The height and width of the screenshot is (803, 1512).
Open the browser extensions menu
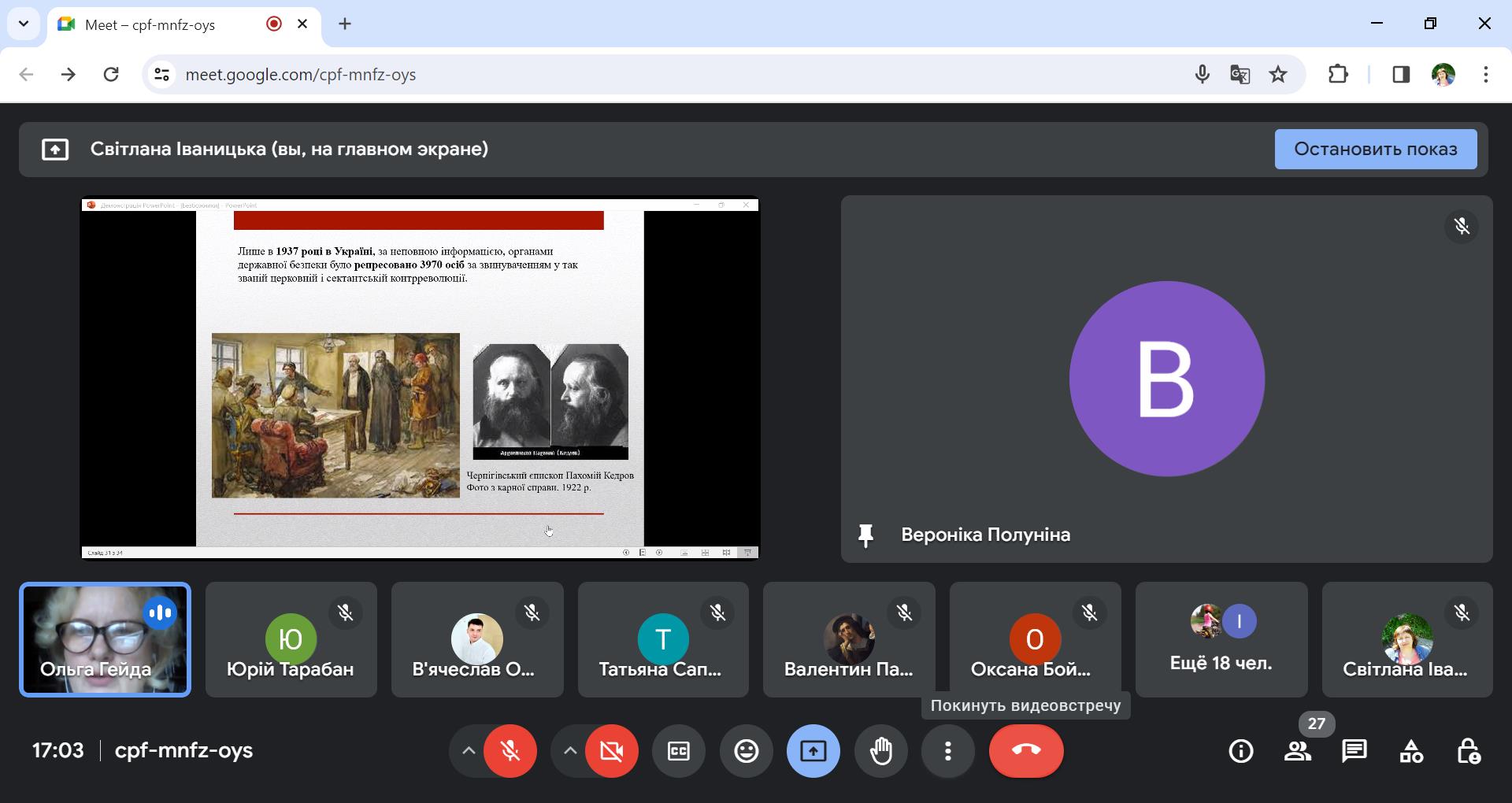pyautogui.click(x=1338, y=74)
